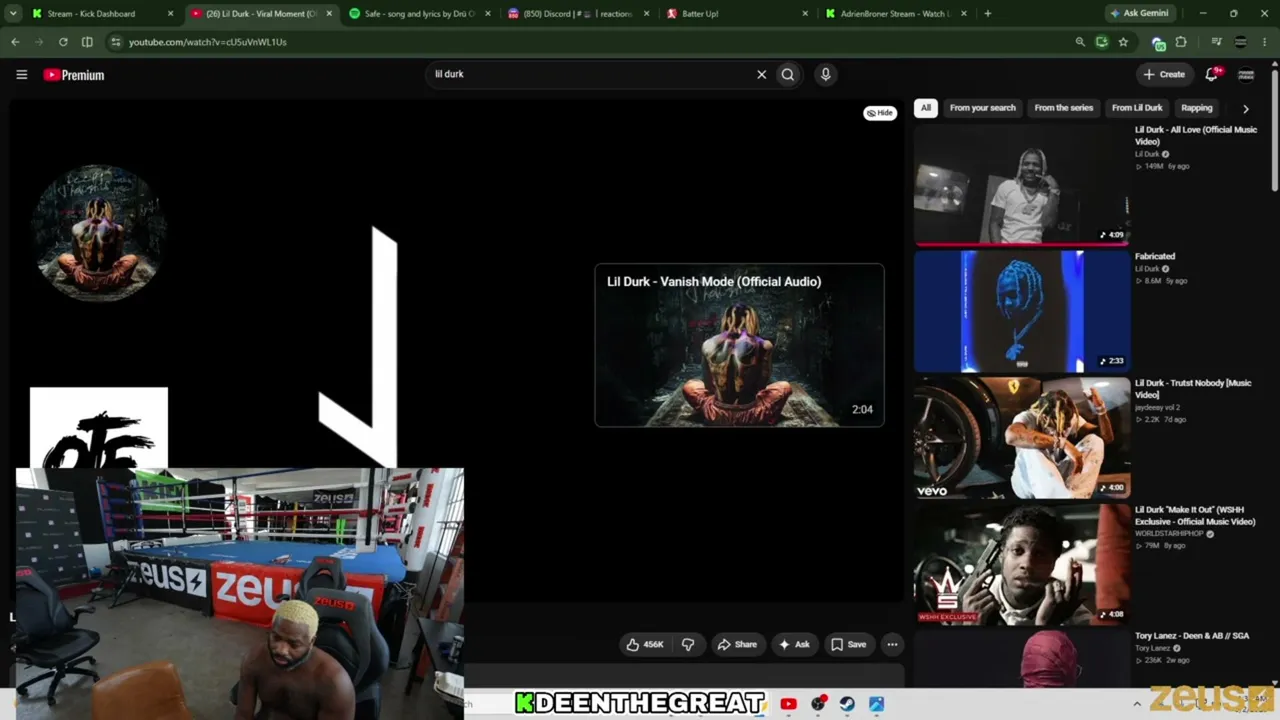
Task: Open the Make It Out video thumbnail
Action: 1021,565
